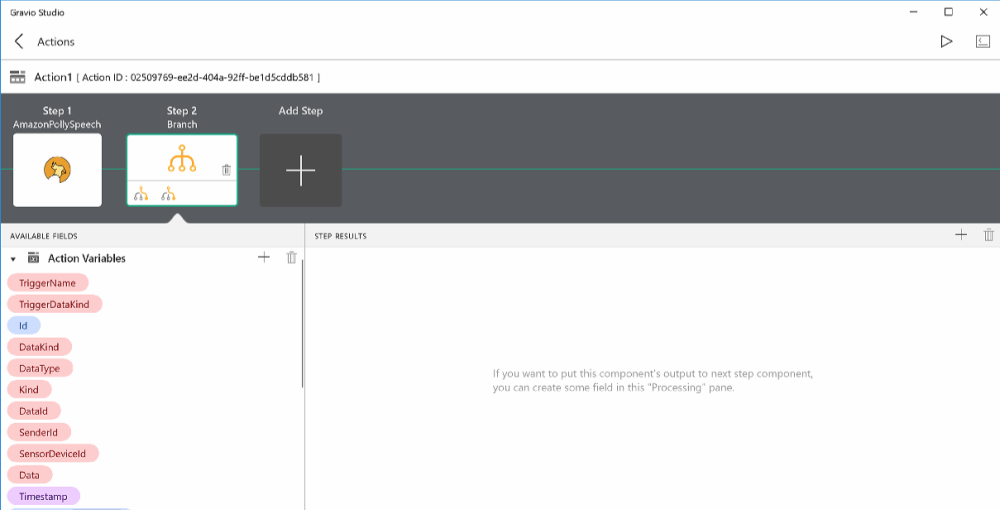1000x510 pixels.
Task: Select the TriggerName field
Action: 47,283
